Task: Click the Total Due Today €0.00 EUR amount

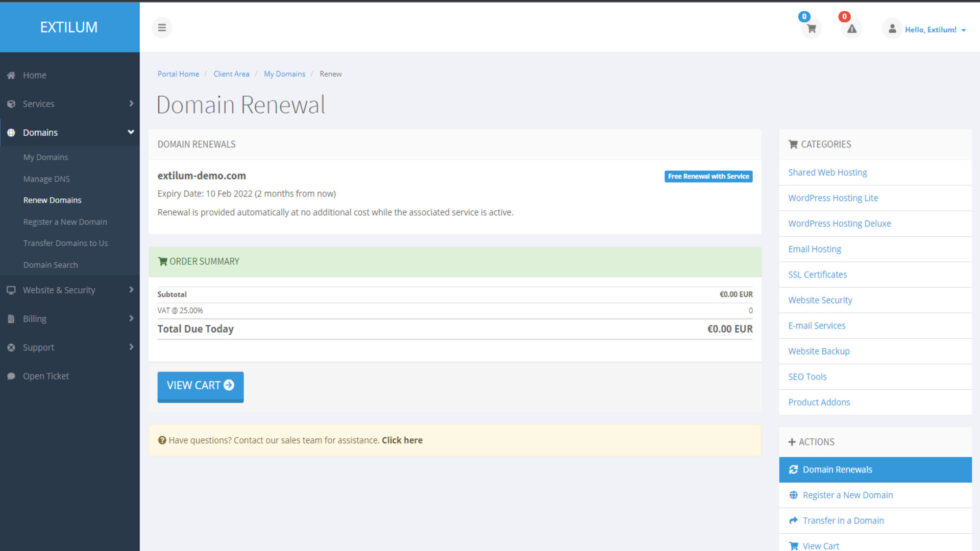Action: 730,329
